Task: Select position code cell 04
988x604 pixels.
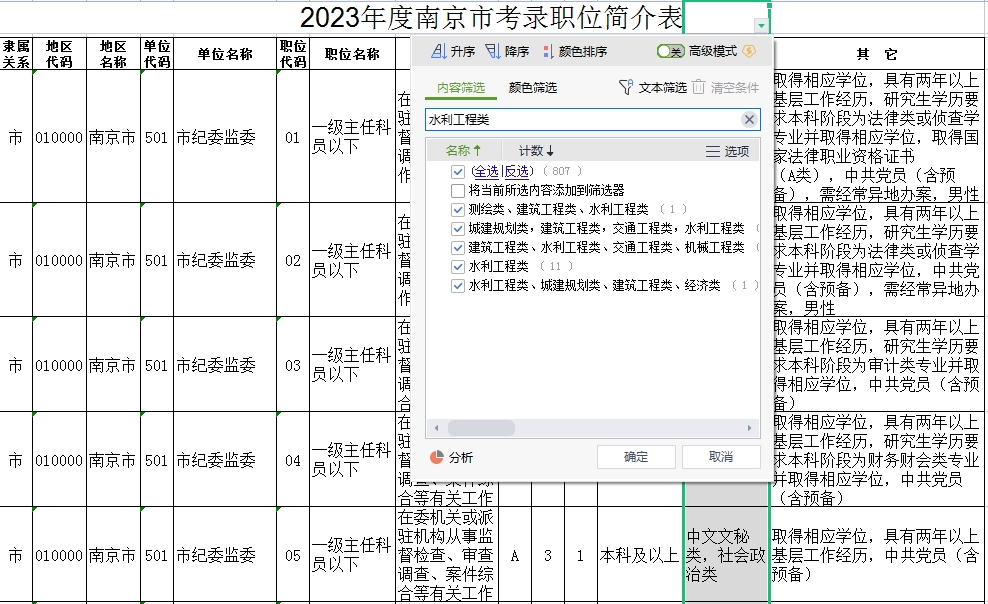Action: pyautogui.click(x=293, y=460)
